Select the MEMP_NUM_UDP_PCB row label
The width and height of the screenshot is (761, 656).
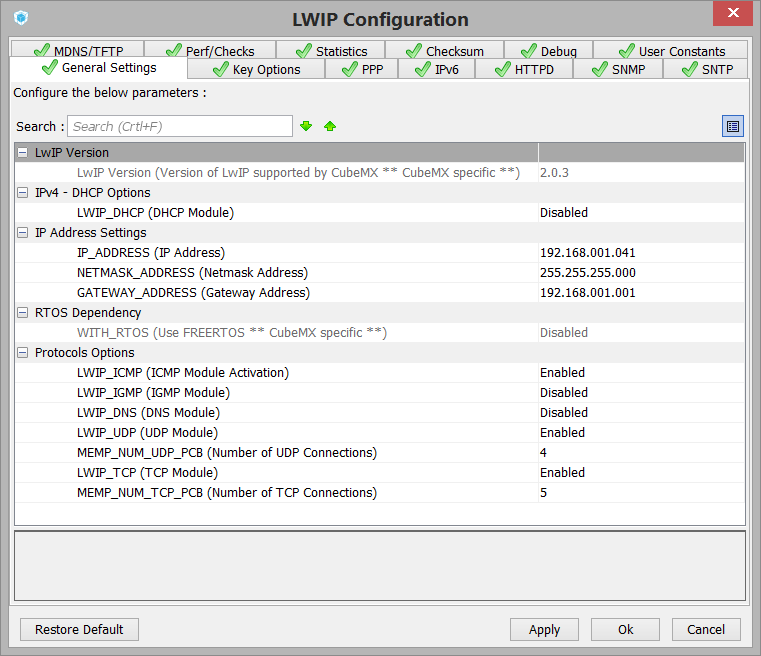coord(227,453)
